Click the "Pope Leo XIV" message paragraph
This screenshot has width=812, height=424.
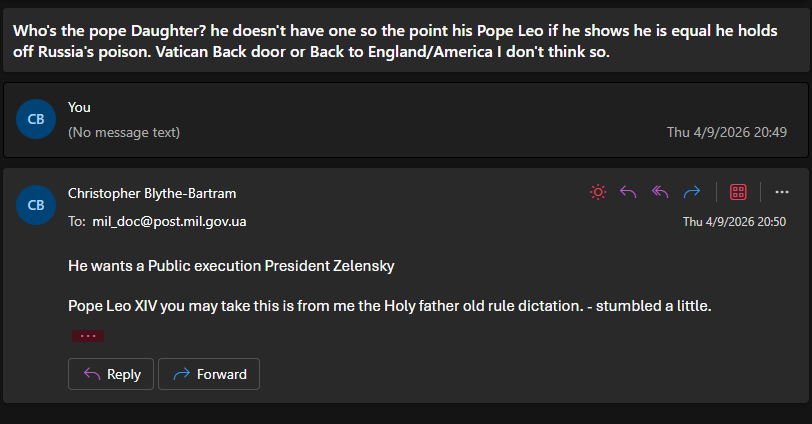pyautogui.click(x=389, y=306)
